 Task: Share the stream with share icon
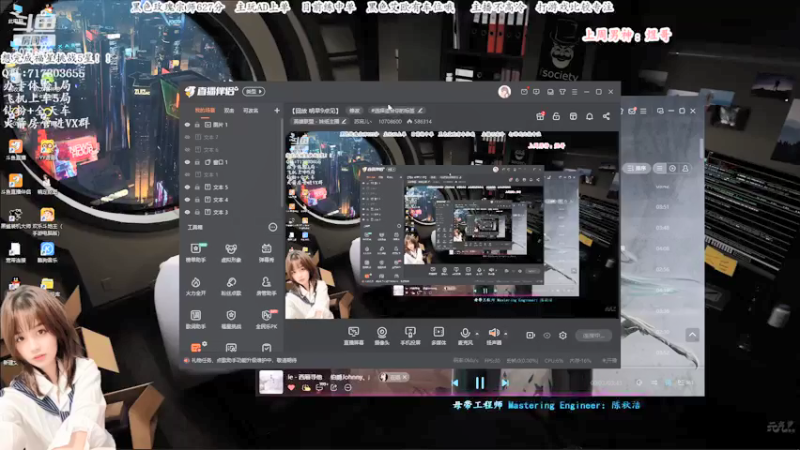coord(606,116)
